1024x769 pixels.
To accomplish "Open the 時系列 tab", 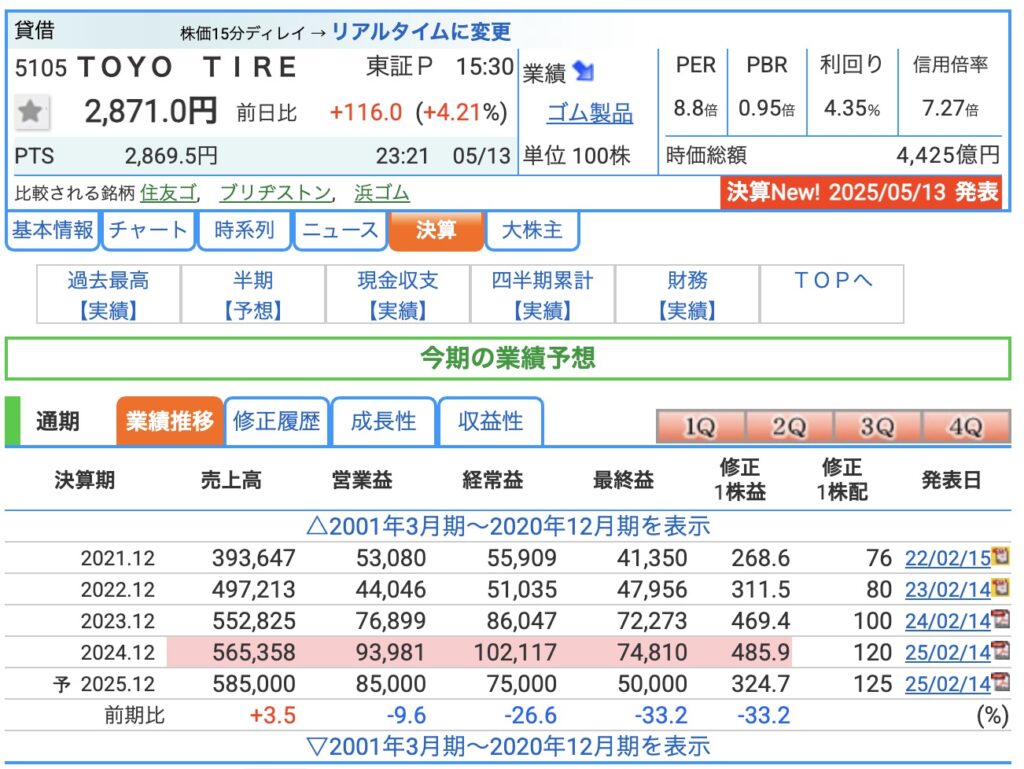I will (244, 230).
